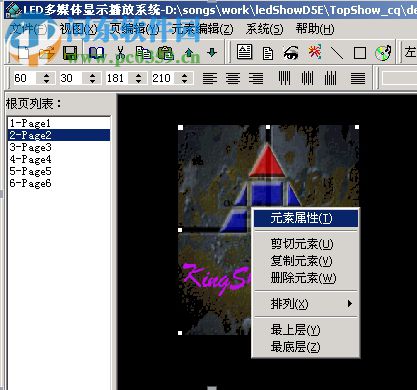Click the Copy icon
Image resolution: width=417 pixels, height=390 pixels.
143,53
